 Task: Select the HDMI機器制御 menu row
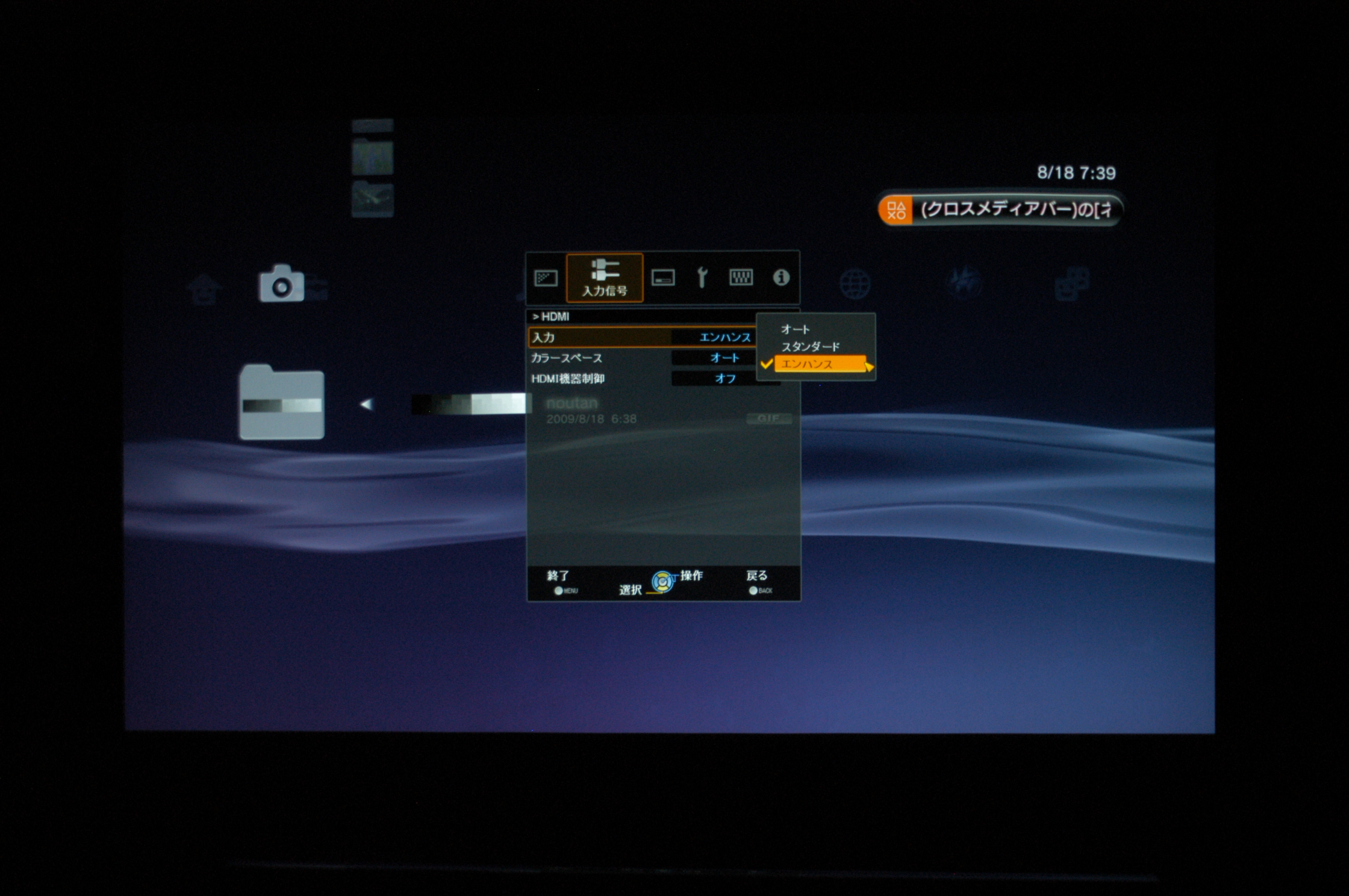click(642, 378)
